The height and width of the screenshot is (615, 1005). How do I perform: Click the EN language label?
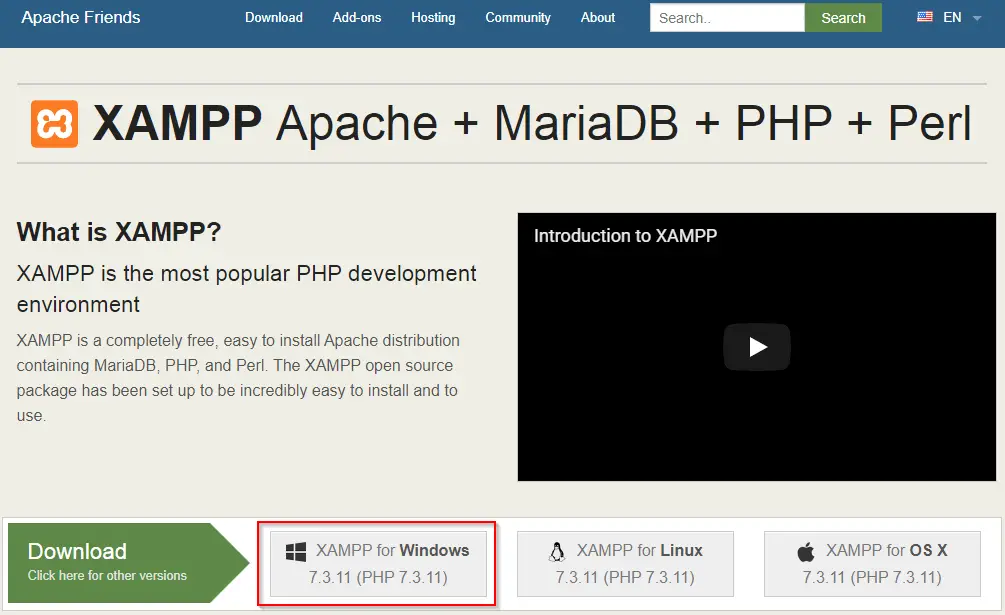click(952, 17)
